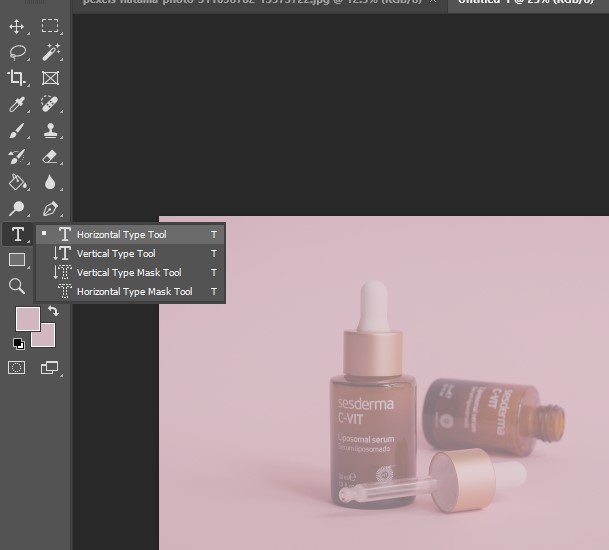Select the Frame tool
Screen dimensions: 609x550
pos(50,78)
